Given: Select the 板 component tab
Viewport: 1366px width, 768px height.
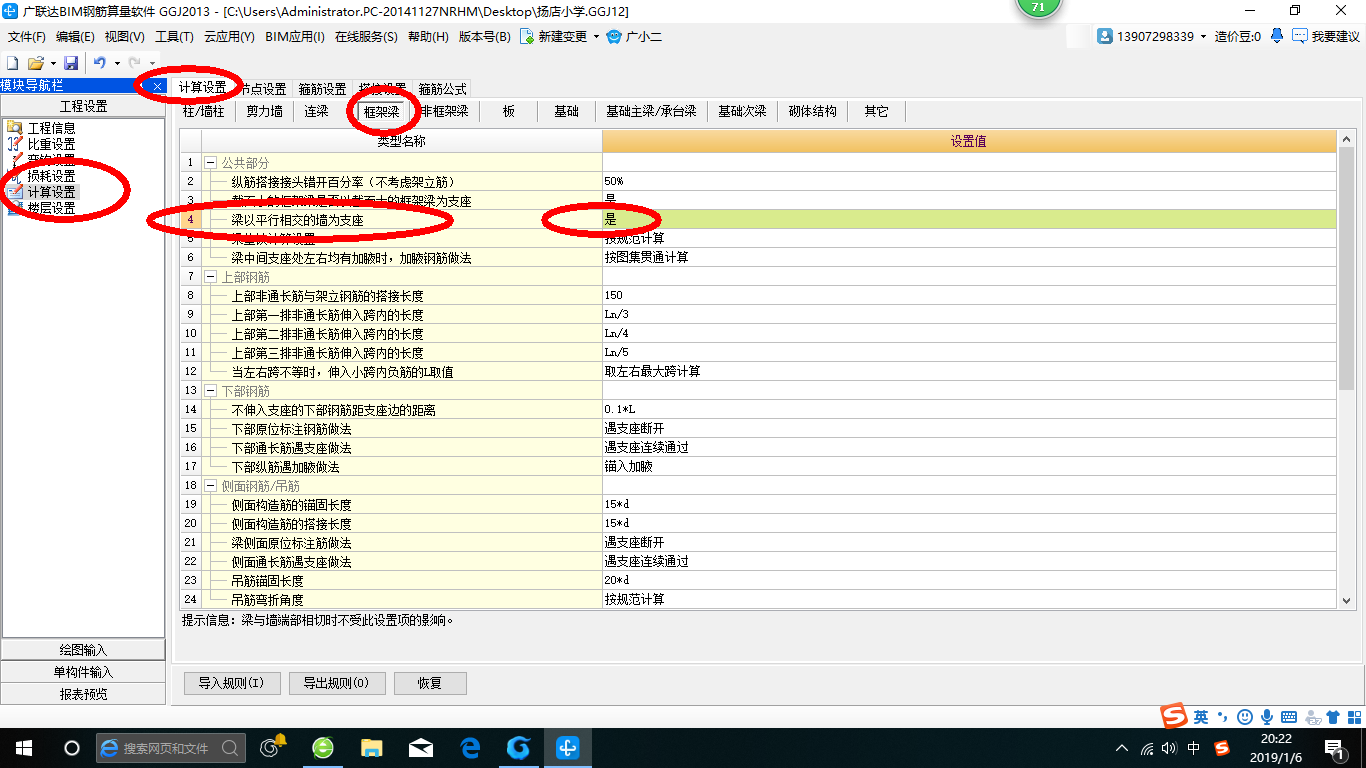Looking at the screenshot, I should [x=509, y=111].
